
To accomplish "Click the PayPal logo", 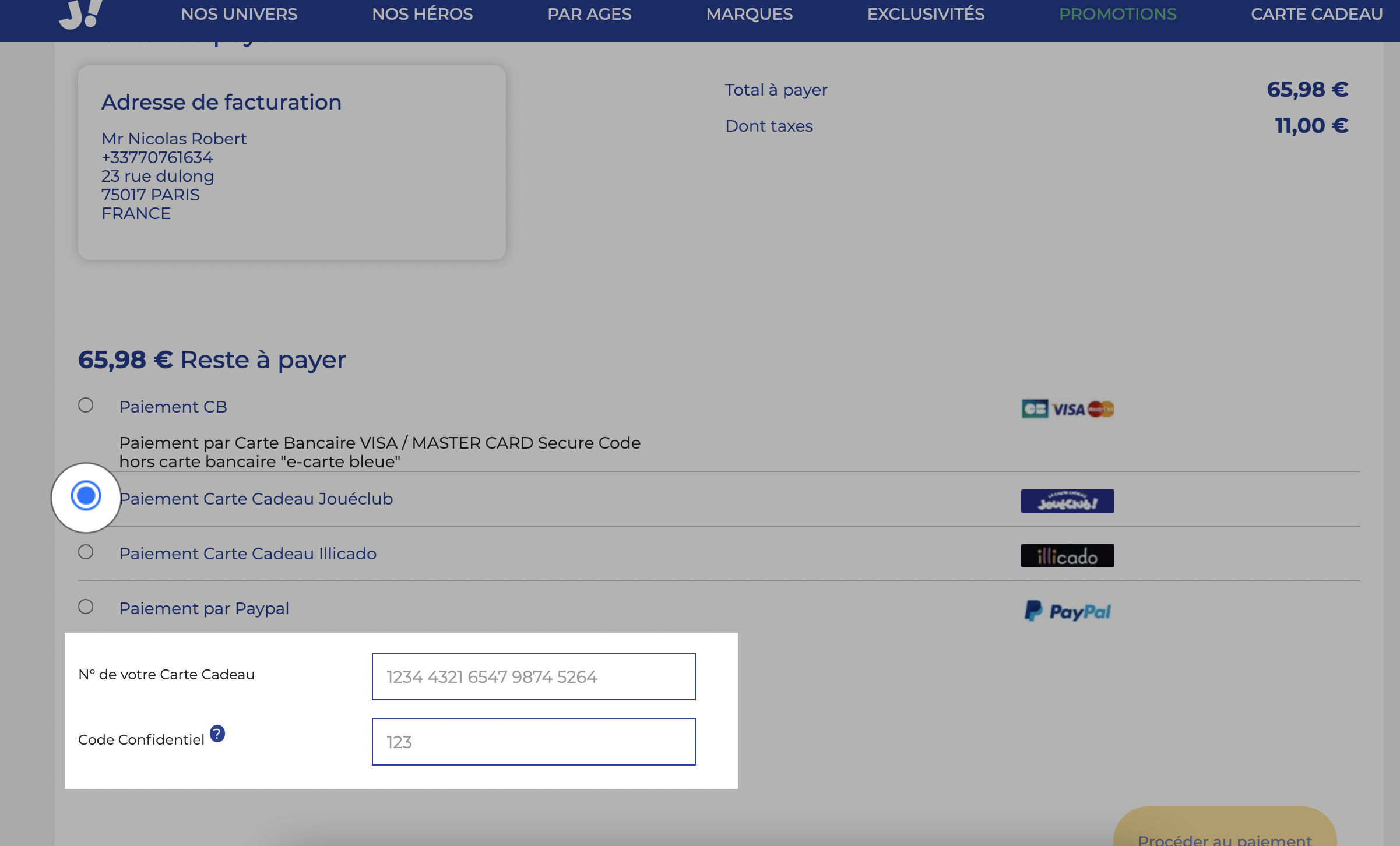I will (x=1068, y=611).
